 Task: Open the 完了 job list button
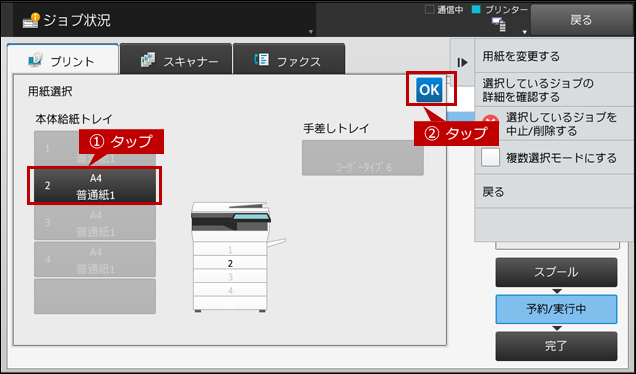pos(556,346)
